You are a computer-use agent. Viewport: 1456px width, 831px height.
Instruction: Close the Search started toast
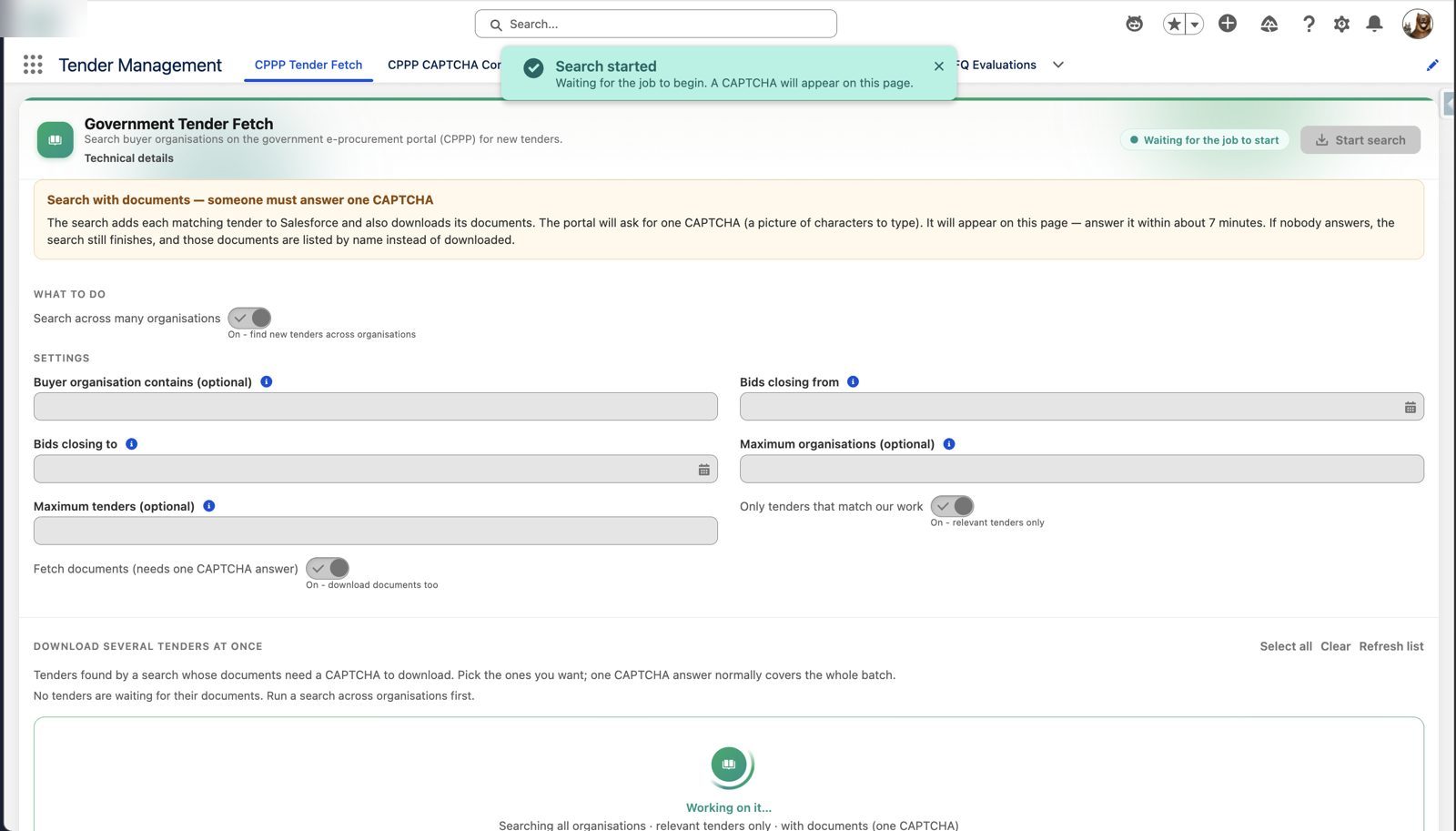click(x=939, y=66)
